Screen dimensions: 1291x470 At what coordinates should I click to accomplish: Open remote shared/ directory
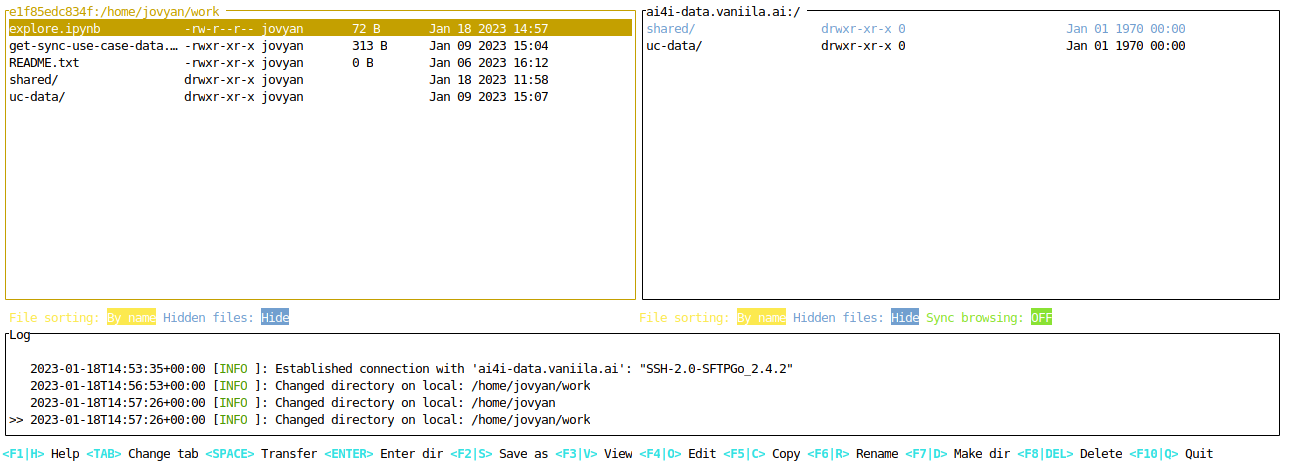670,29
